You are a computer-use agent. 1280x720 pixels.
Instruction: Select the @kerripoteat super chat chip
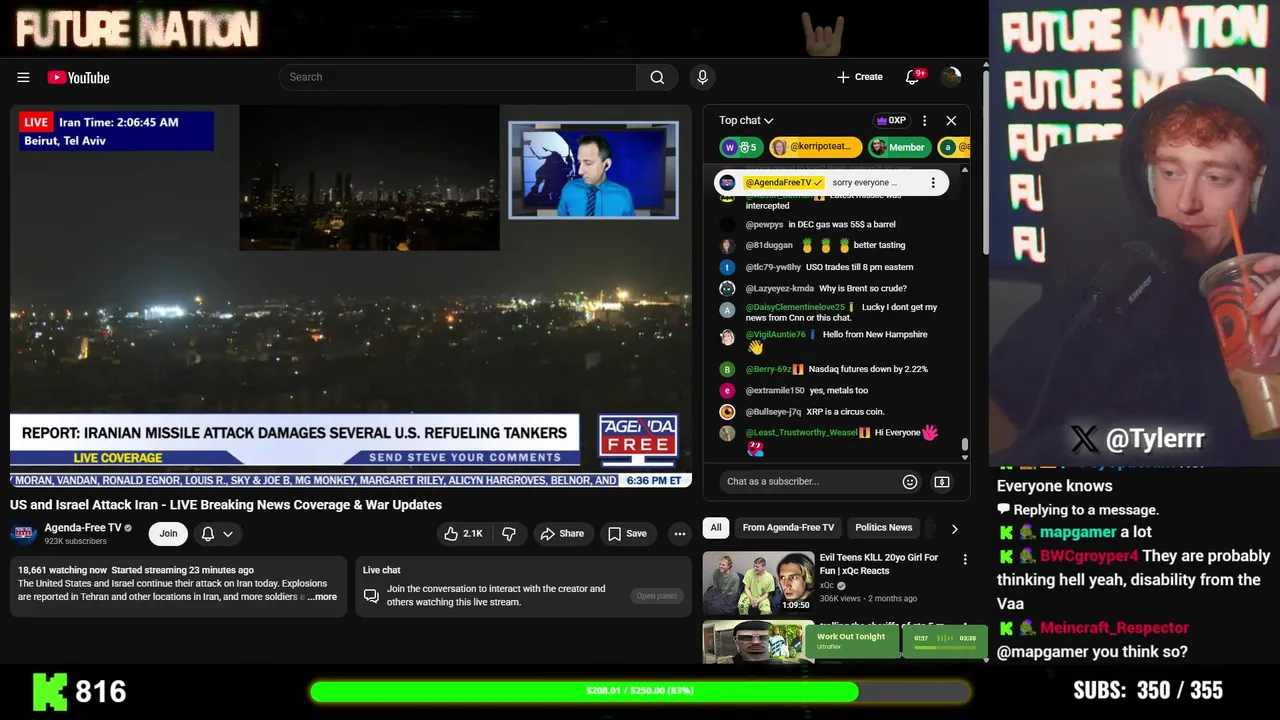[x=815, y=147]
